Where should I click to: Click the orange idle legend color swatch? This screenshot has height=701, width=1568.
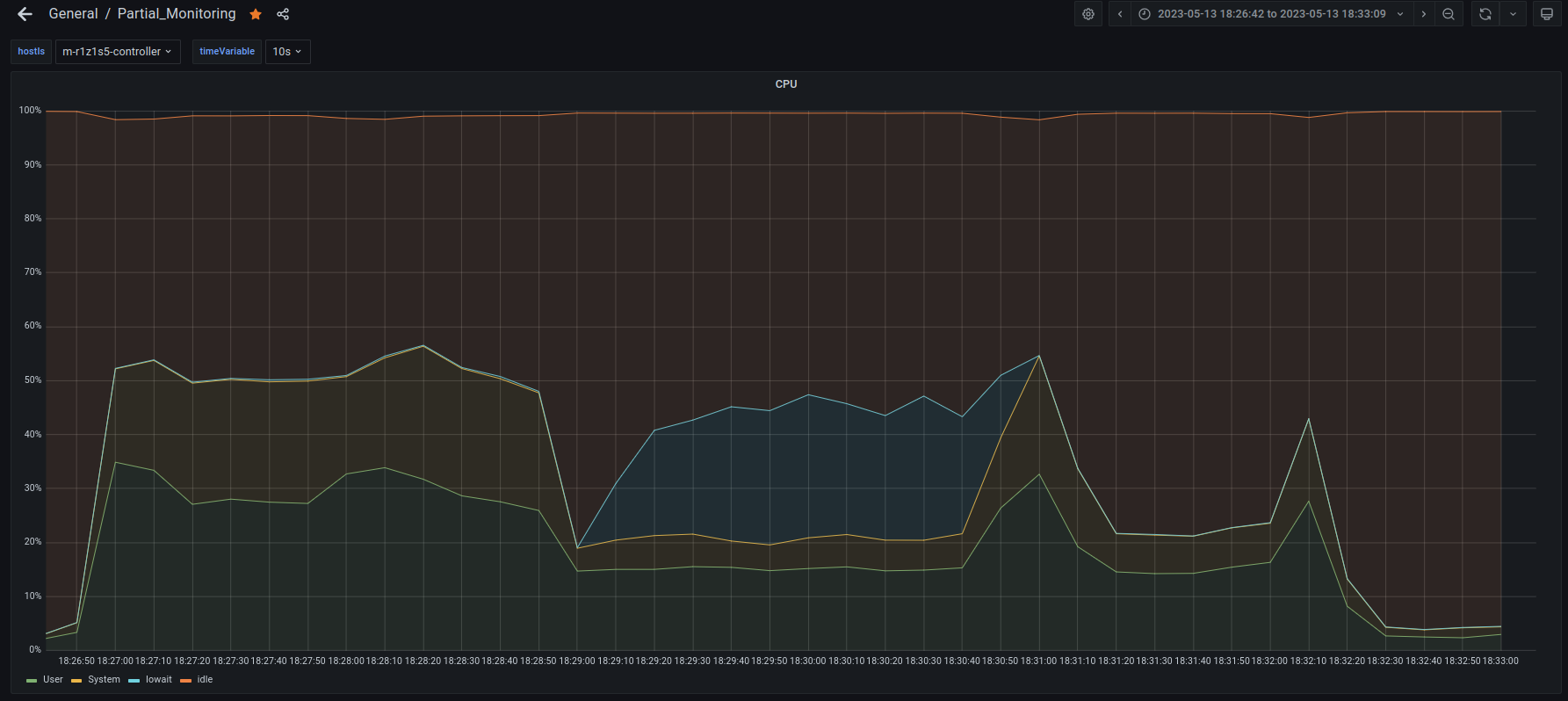click(185, 681)
